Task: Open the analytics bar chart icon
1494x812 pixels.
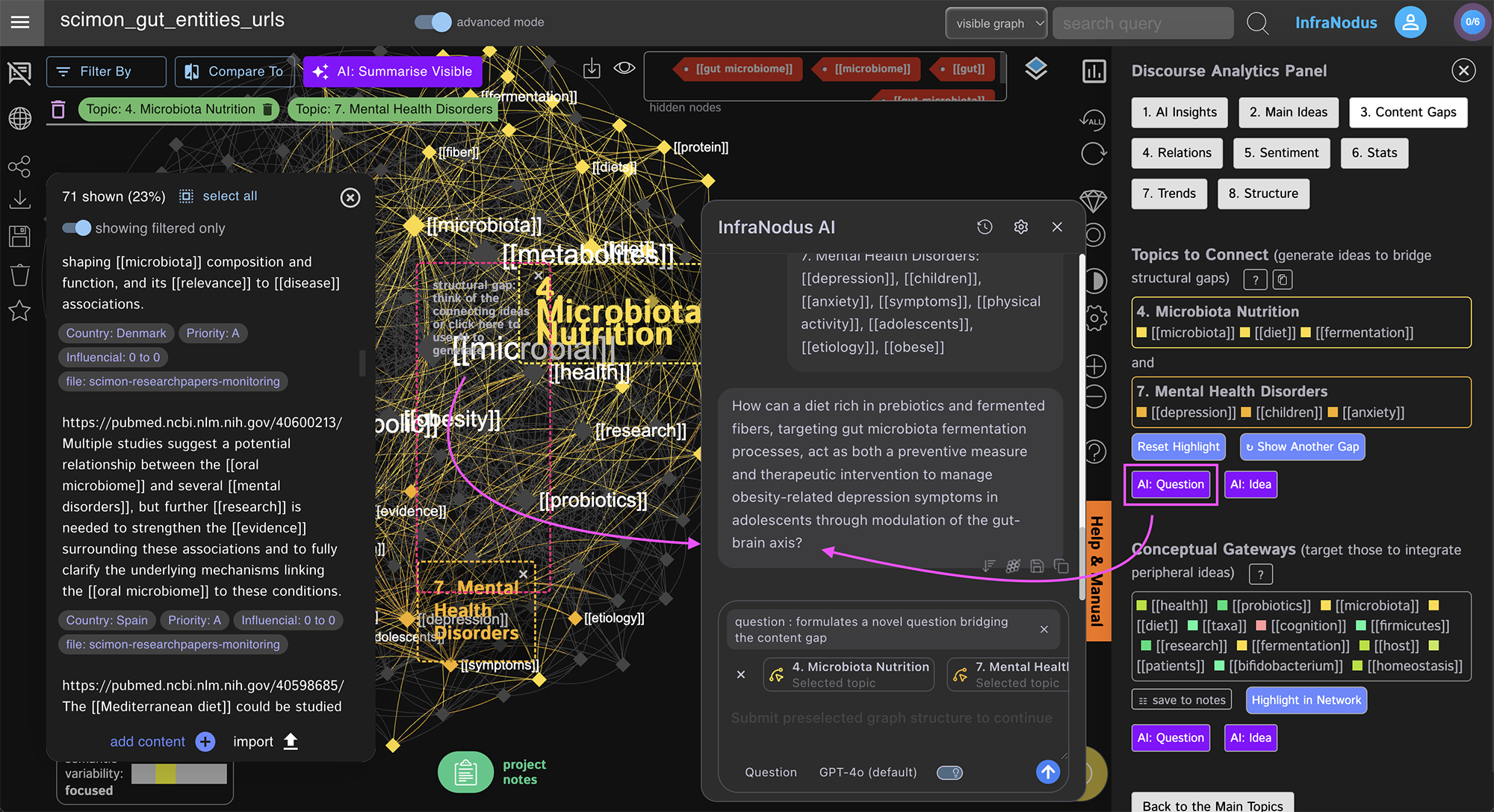Action: point(1094,72)
